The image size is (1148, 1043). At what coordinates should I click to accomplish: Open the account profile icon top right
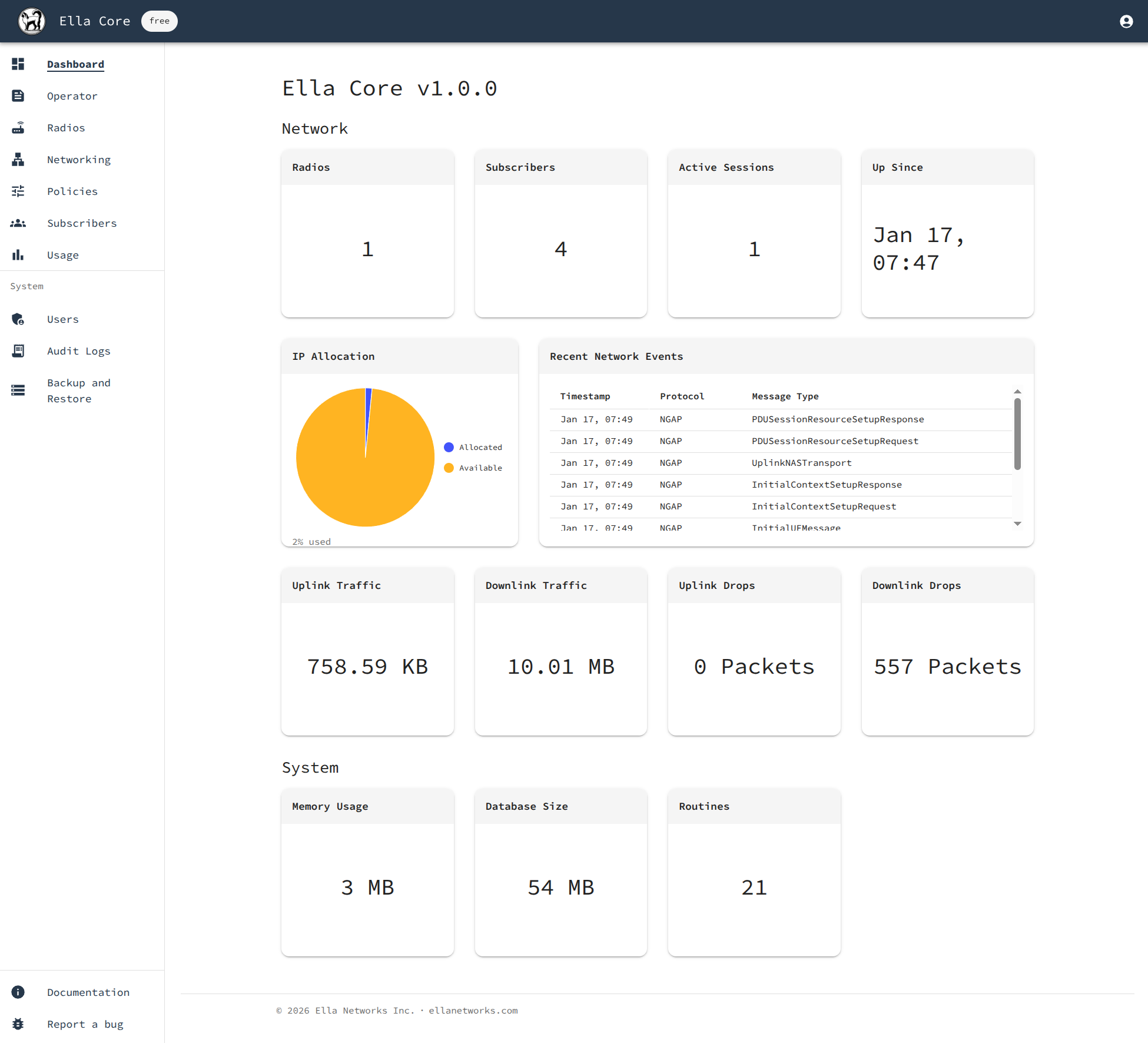click(1126, 21)
